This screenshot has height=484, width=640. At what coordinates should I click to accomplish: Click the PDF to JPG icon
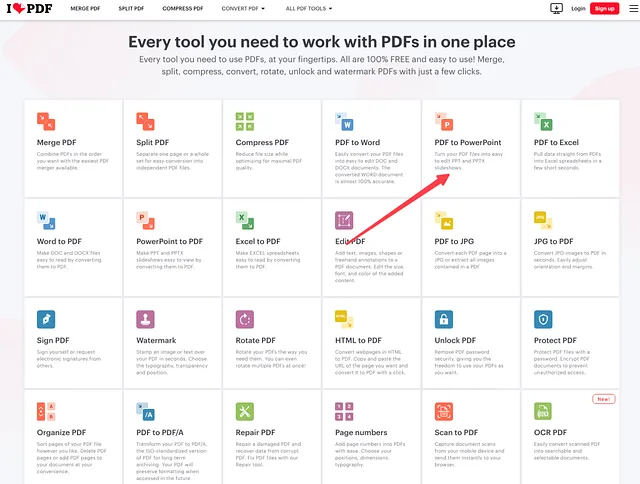pyautogui.click(x=444, y=220)
